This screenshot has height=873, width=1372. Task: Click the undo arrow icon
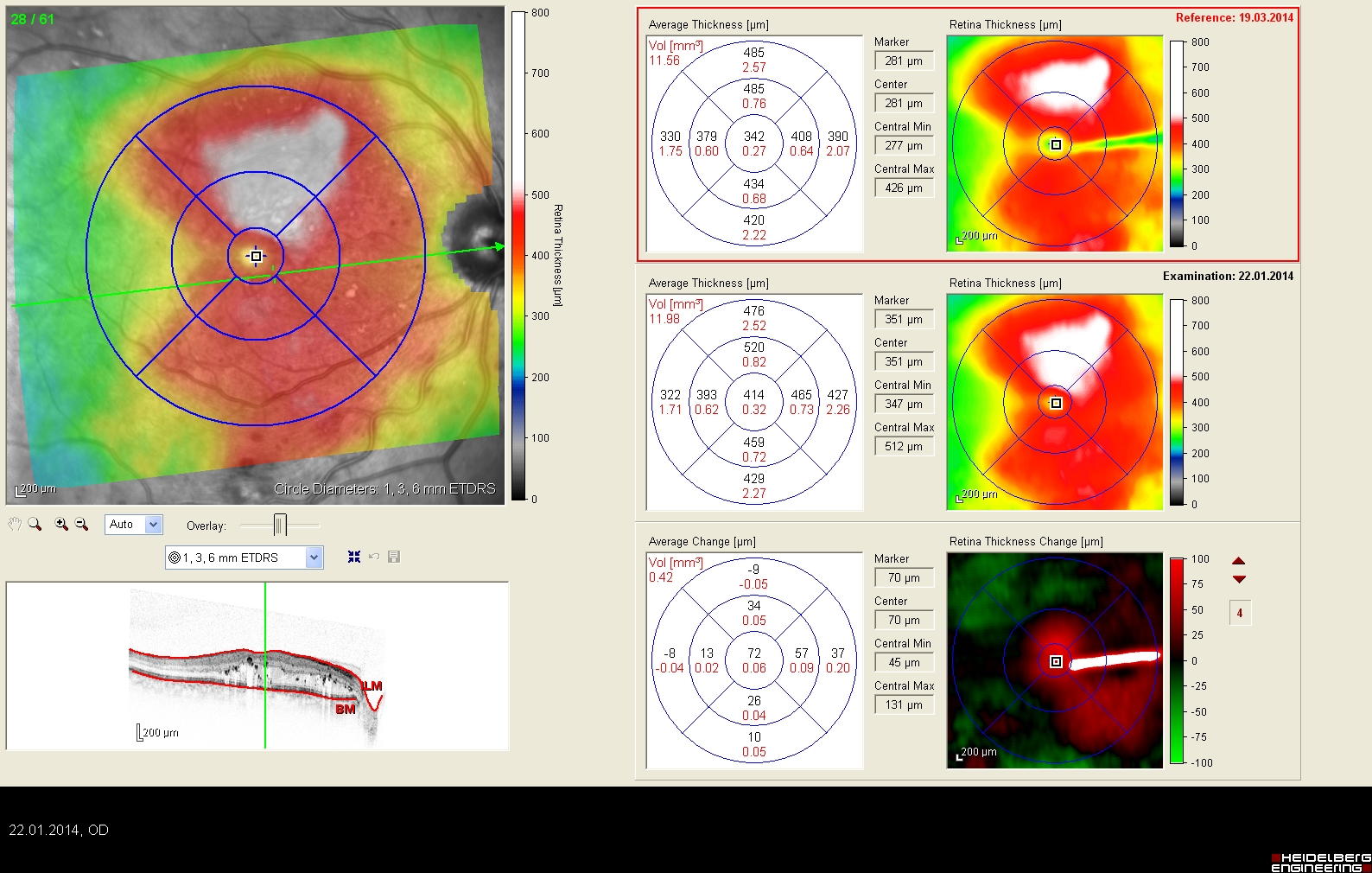coord(374,557)
